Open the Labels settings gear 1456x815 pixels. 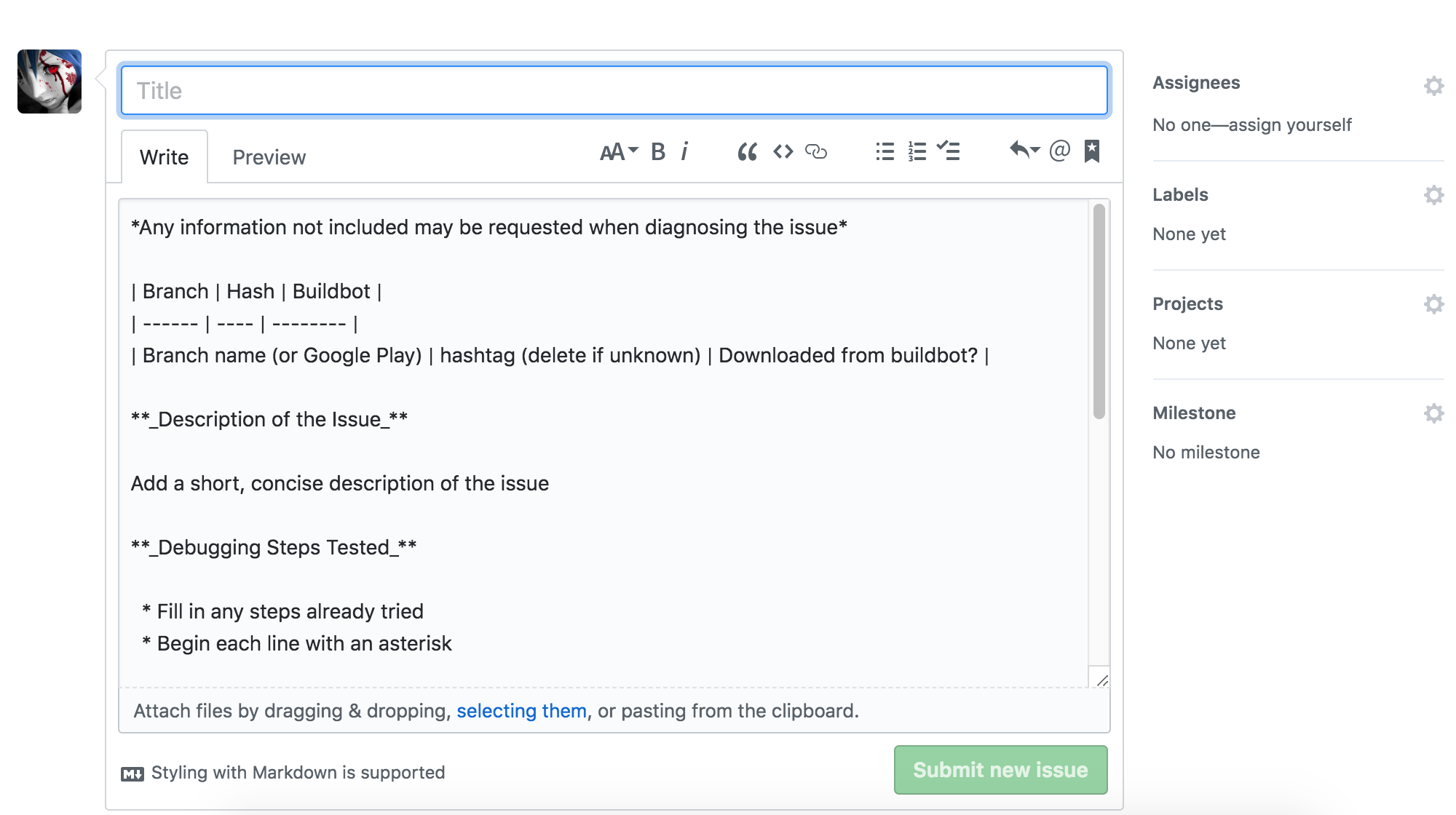[1433, 194]
